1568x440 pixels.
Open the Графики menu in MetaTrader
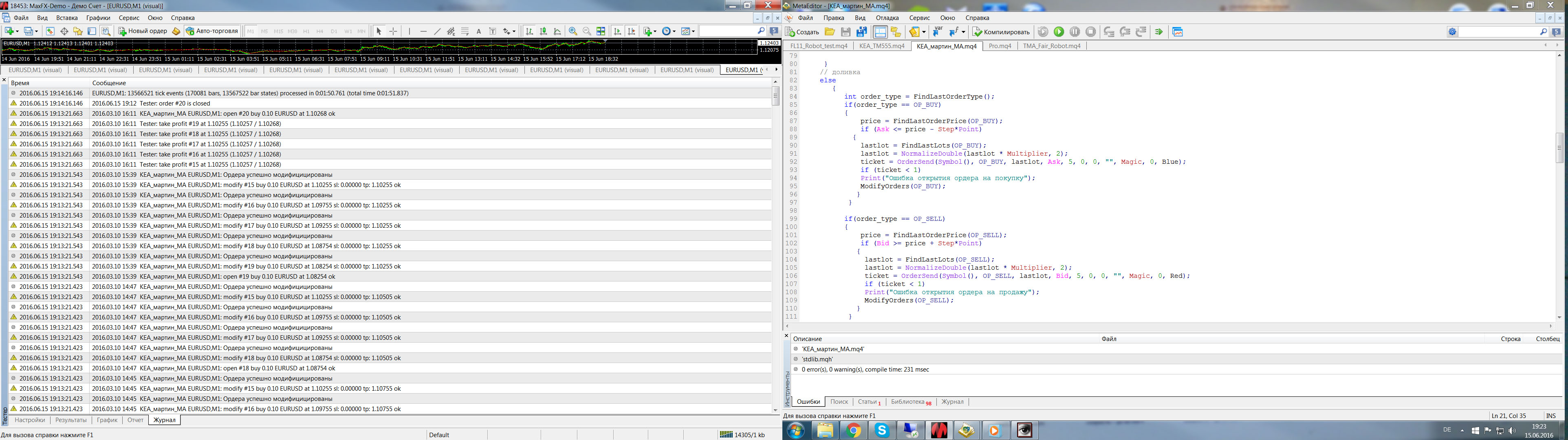pyautogui.click(x=98, y=18)
